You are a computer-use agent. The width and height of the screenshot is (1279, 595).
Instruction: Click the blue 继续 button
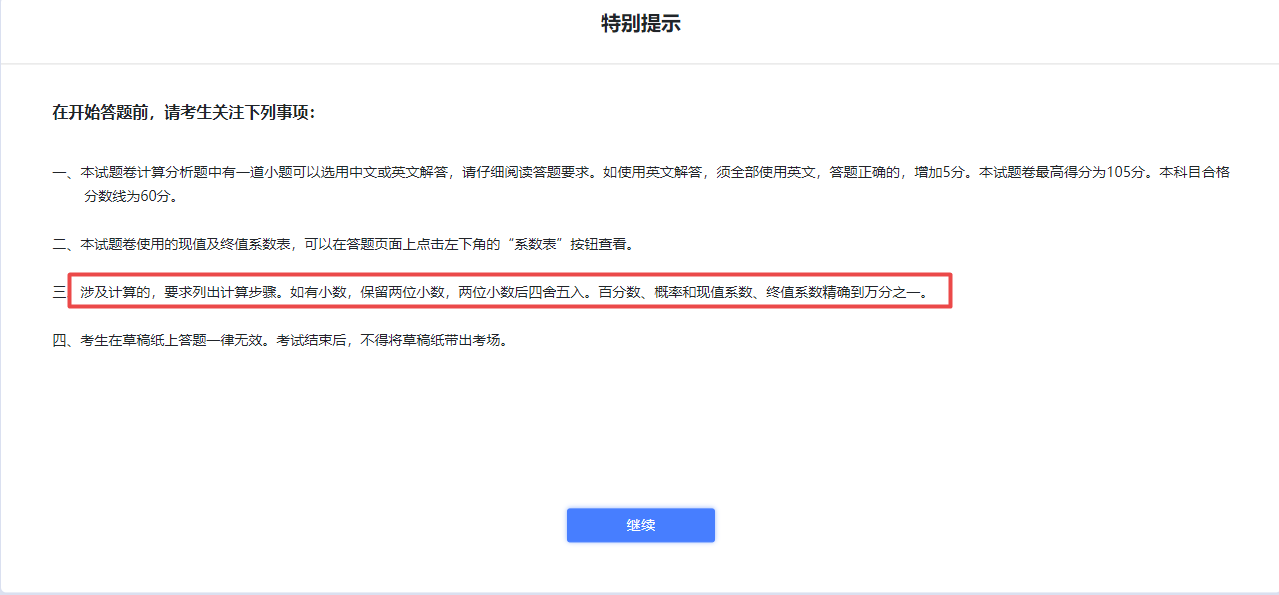coord(640,525)
